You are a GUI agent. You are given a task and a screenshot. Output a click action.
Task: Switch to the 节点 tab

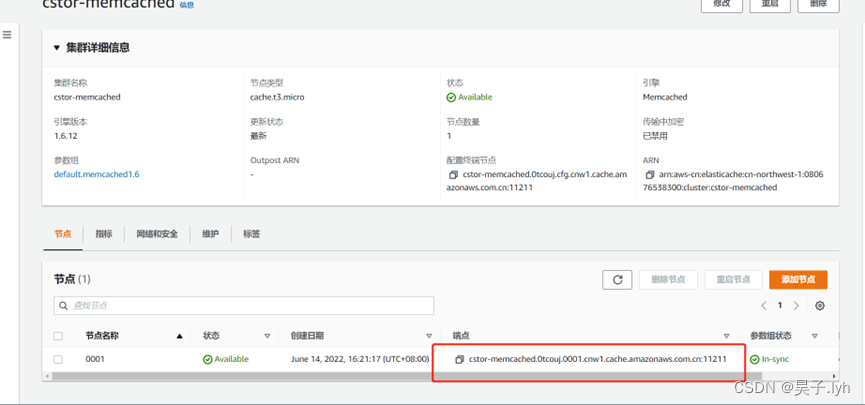[x=62, y=234]
